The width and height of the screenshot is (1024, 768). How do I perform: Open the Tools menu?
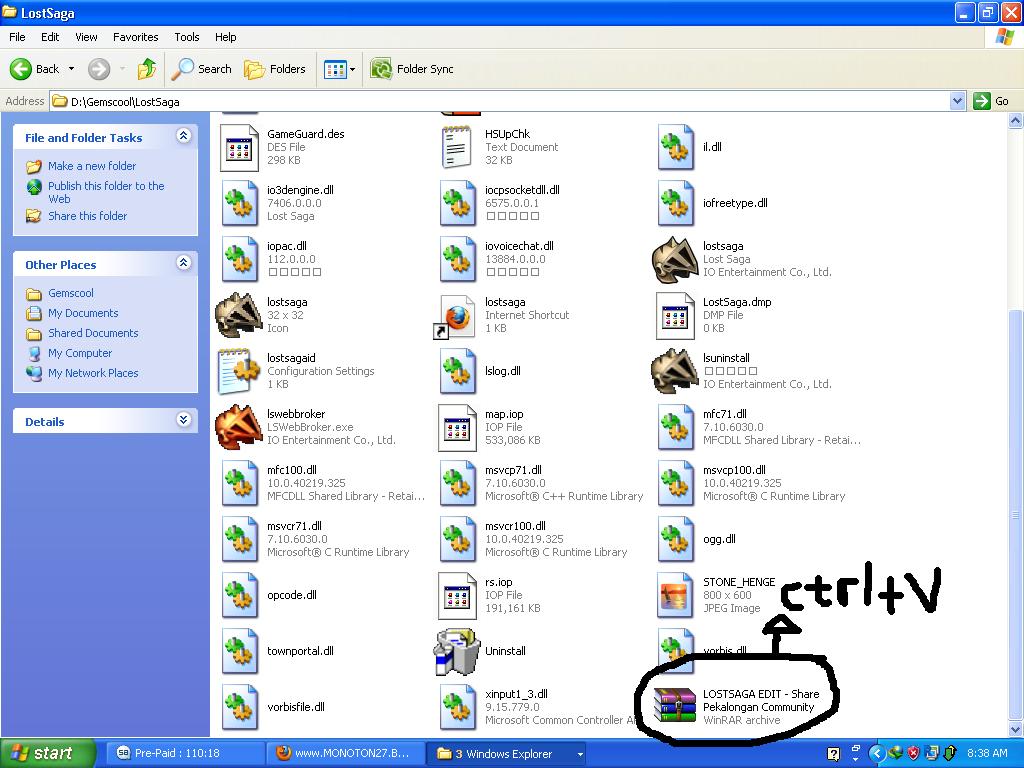coord(187,37)
